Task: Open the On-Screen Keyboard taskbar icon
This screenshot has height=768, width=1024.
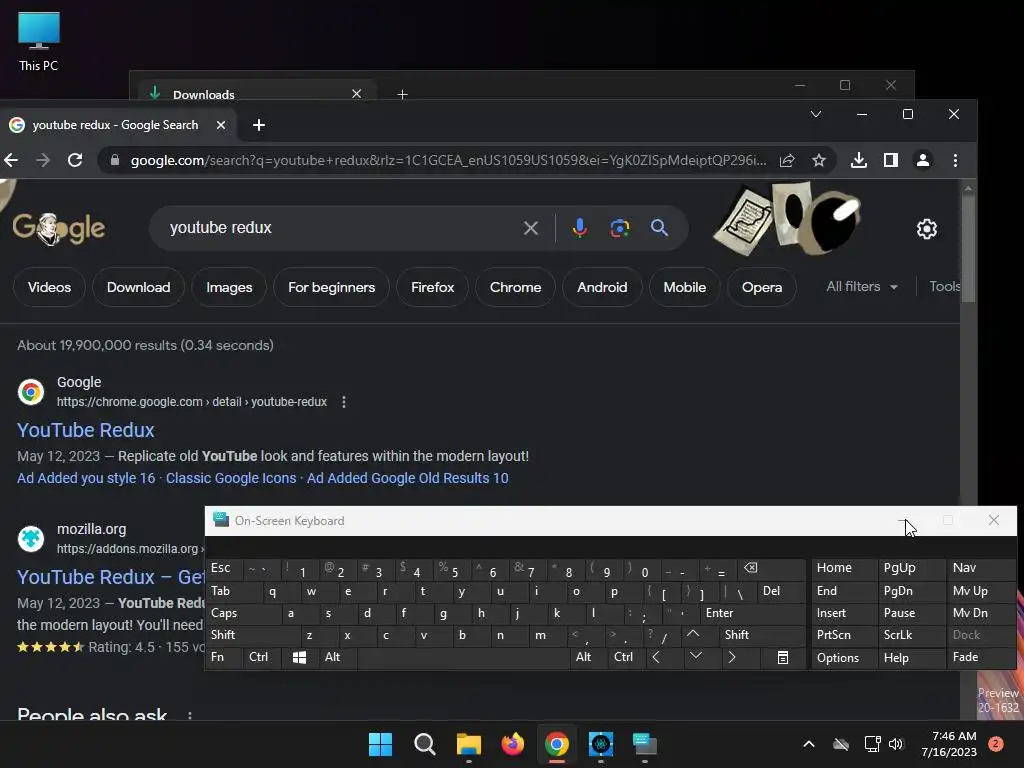Action: [x=645, y=744]
